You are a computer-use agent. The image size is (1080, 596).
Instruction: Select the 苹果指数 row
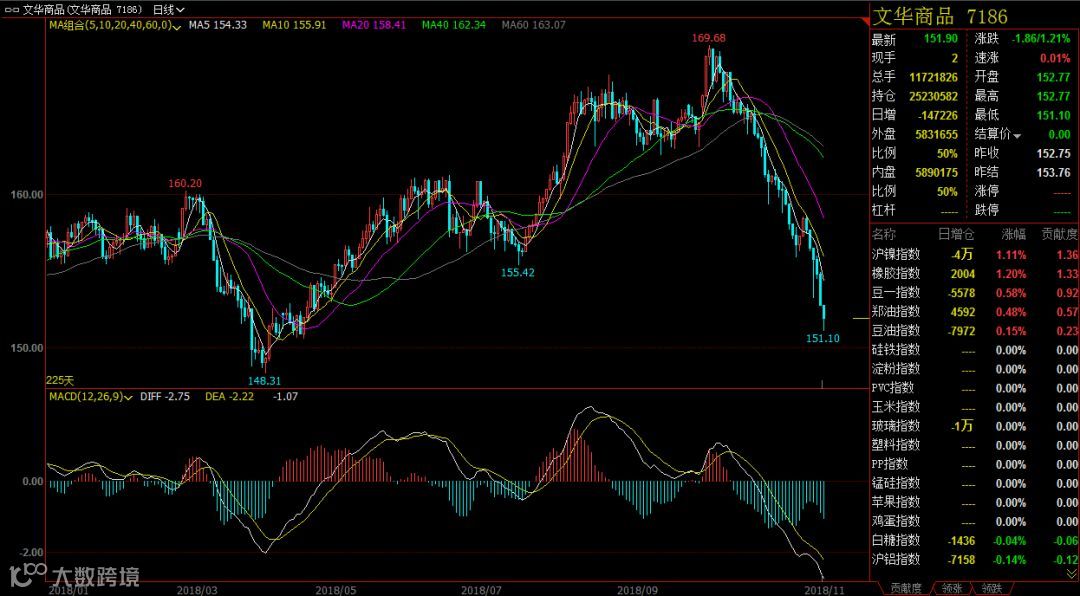click(974, 502)
